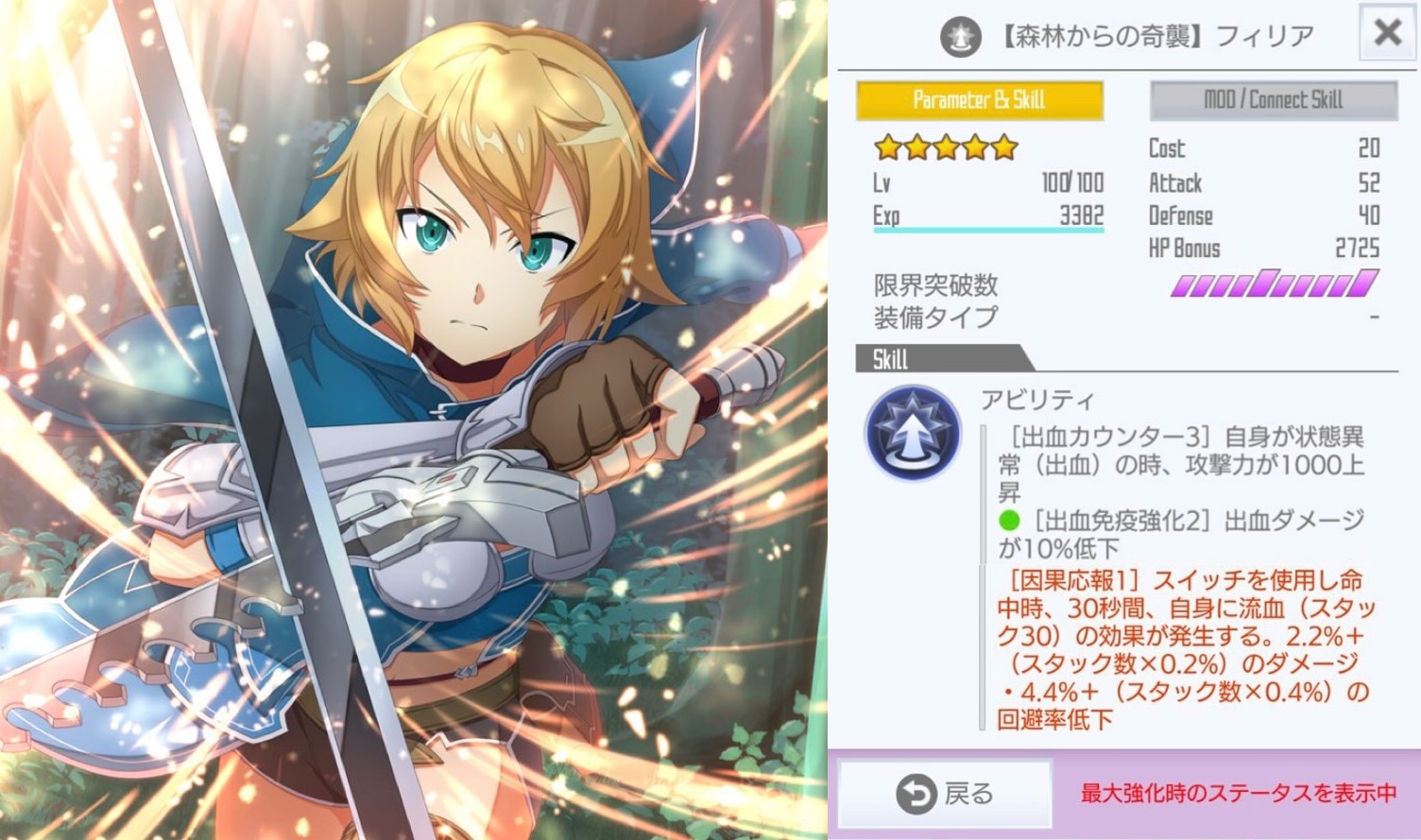Image resolution: width=1421 pixels, height=840 pixels.
Task: Open the character illustration artwork
Action: [x=413, y=420]
